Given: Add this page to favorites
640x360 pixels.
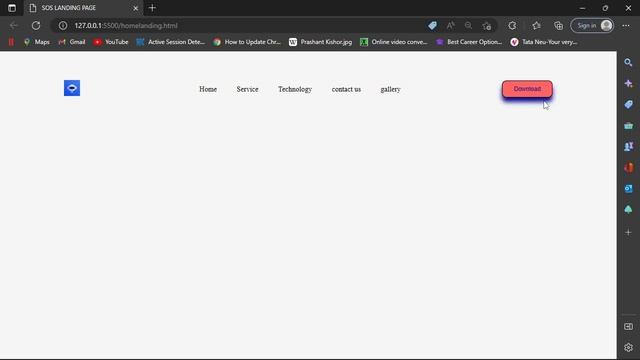Looking at the screenshot, I should [487, 26].
